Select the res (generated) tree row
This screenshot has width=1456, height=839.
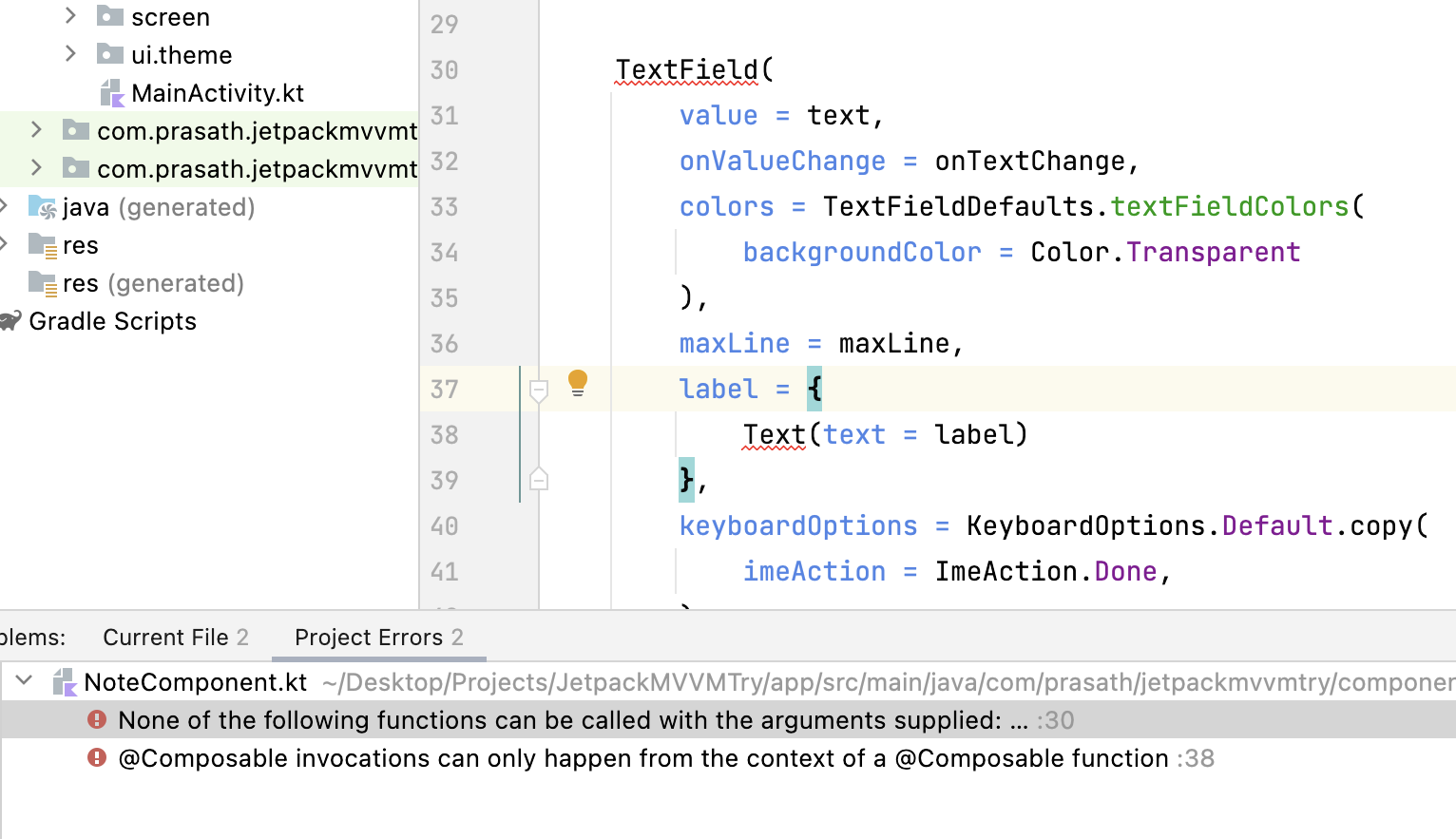point(153,283)
